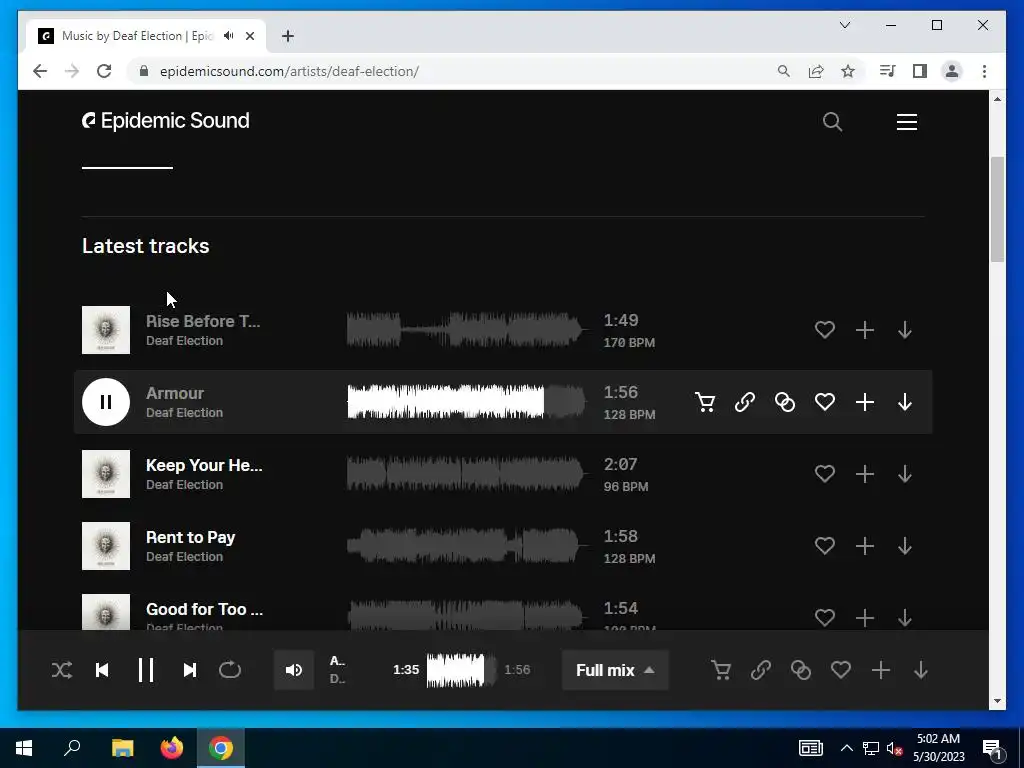Play Rent to Pay via its thumbnail
This screenshot has width=1024, height=768.
pos(106,545)
